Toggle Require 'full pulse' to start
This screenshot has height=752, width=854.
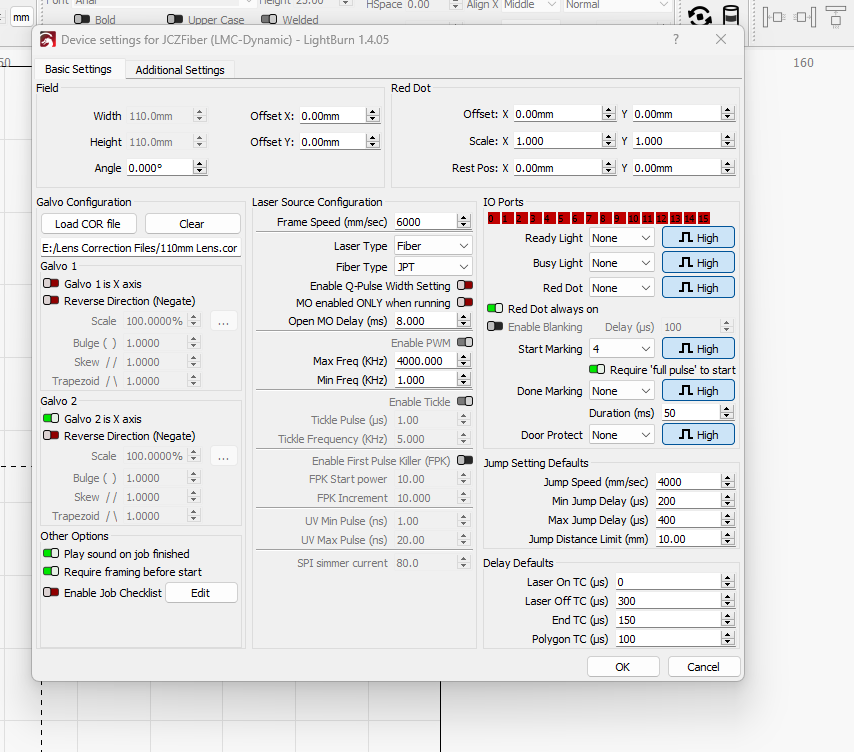pyautogui.click(x=597, y=370)
